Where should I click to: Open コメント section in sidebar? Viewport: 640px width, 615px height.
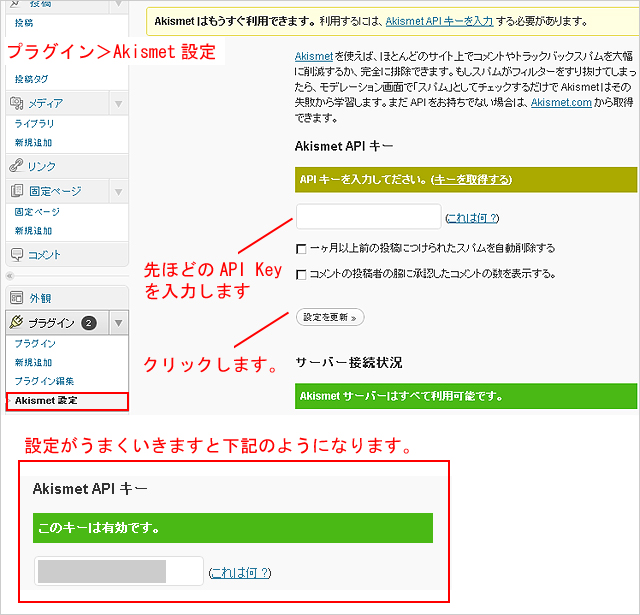(44, 255)
